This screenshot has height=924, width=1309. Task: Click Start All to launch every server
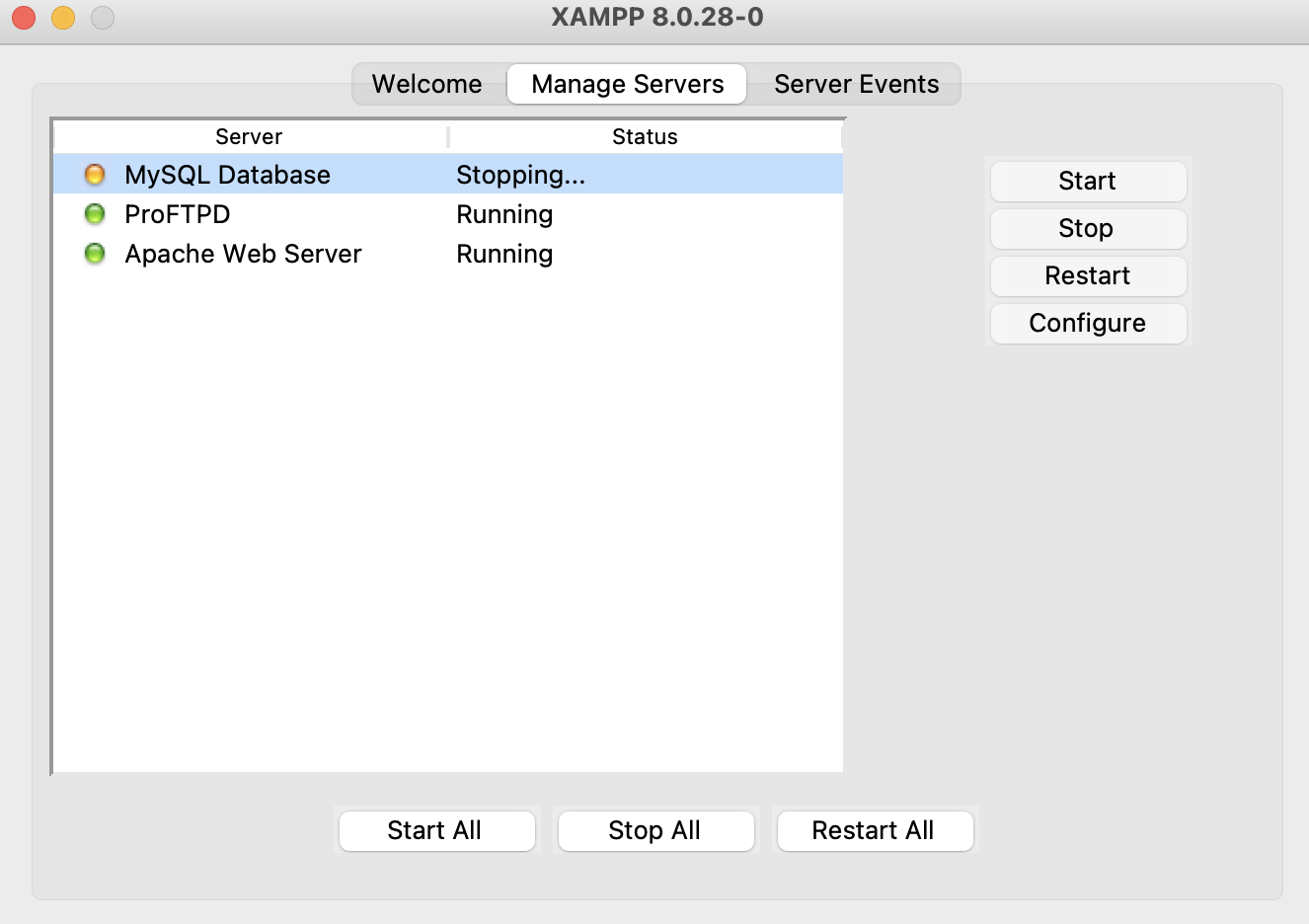pos(436,830)
